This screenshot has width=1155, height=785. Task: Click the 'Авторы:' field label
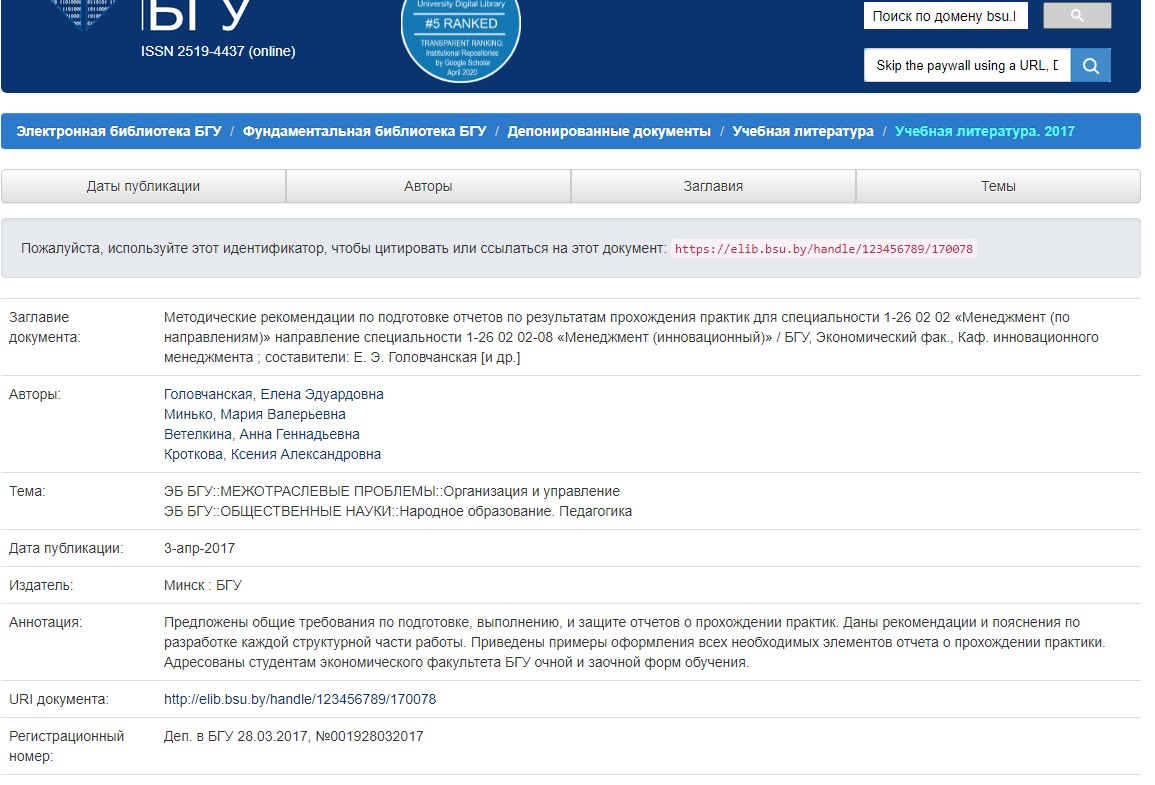pyautogui.click(x=35, y=394)
